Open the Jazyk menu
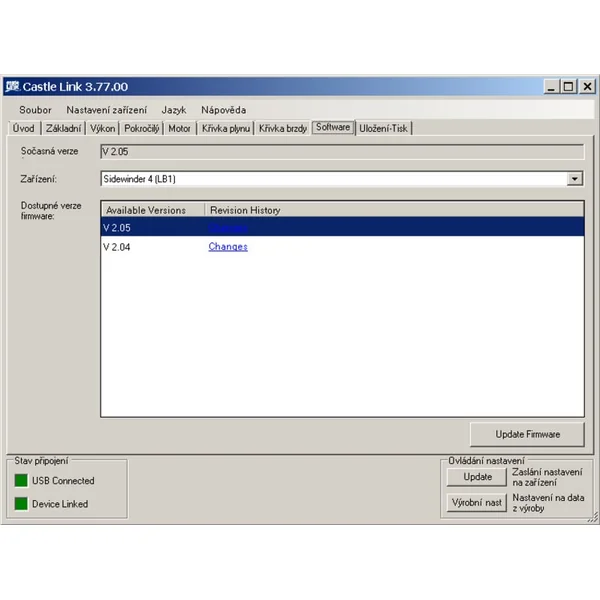This screenshot has width=600, height=600. [174, 109]
